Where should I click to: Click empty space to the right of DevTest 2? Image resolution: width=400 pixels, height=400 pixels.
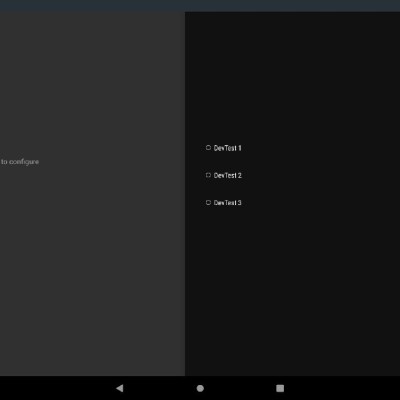click(x=320, y=175)
